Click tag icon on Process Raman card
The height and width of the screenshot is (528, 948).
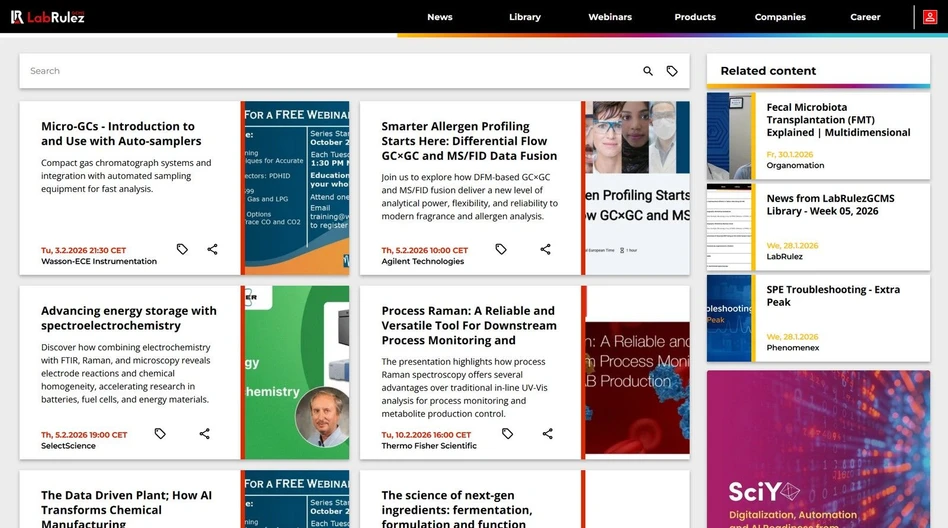pyautogui.click(x=507, y=434)
